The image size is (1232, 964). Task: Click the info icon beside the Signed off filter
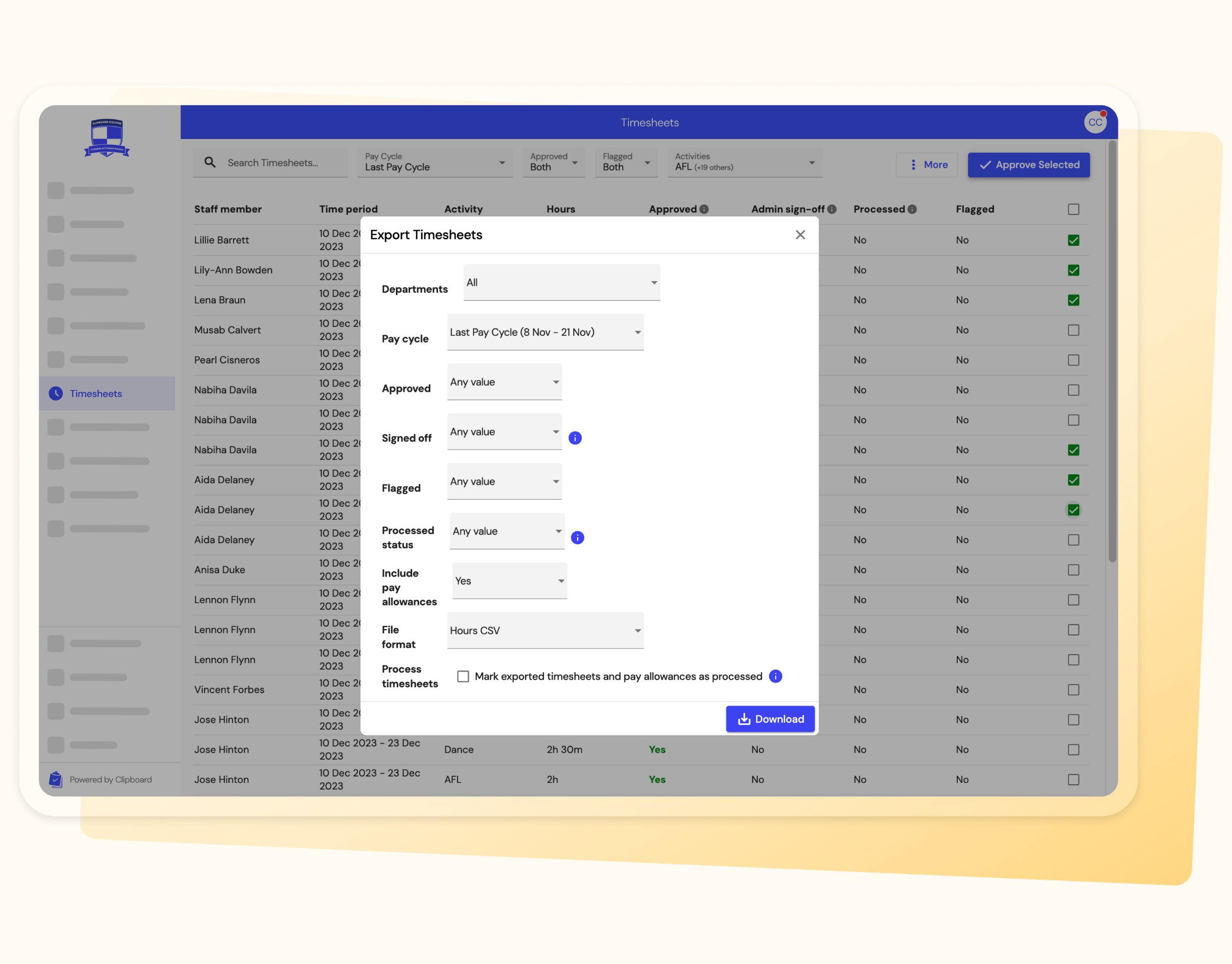575,437
